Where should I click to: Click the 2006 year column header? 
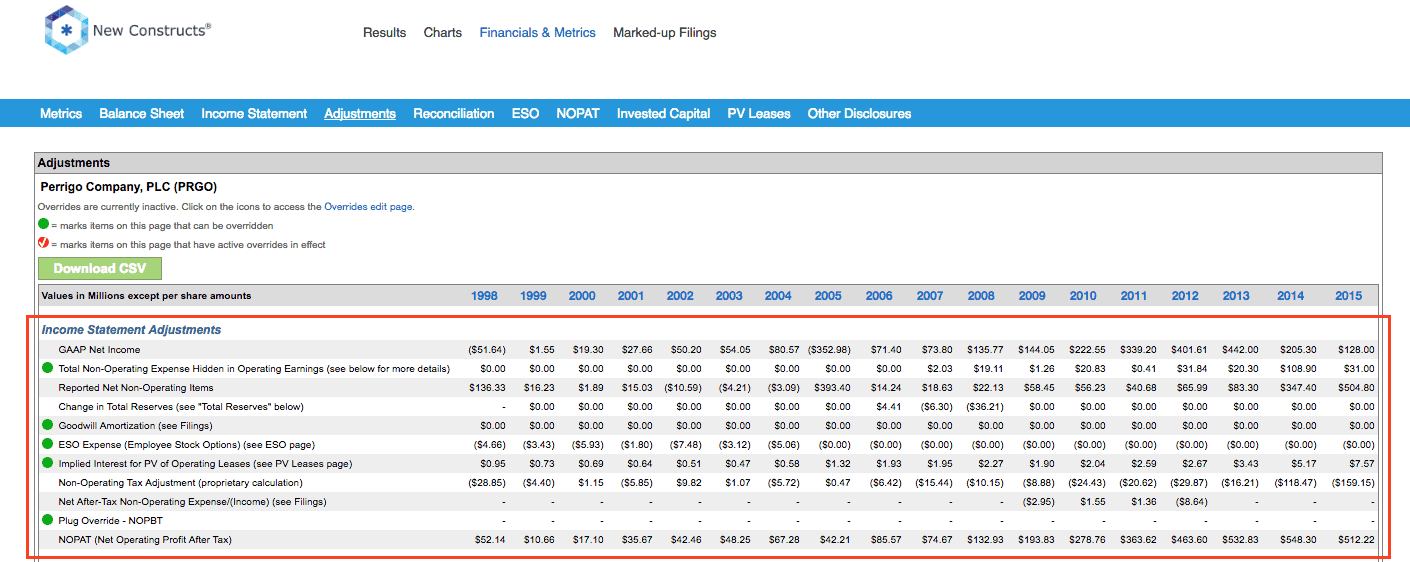click(x=879, y=296)
